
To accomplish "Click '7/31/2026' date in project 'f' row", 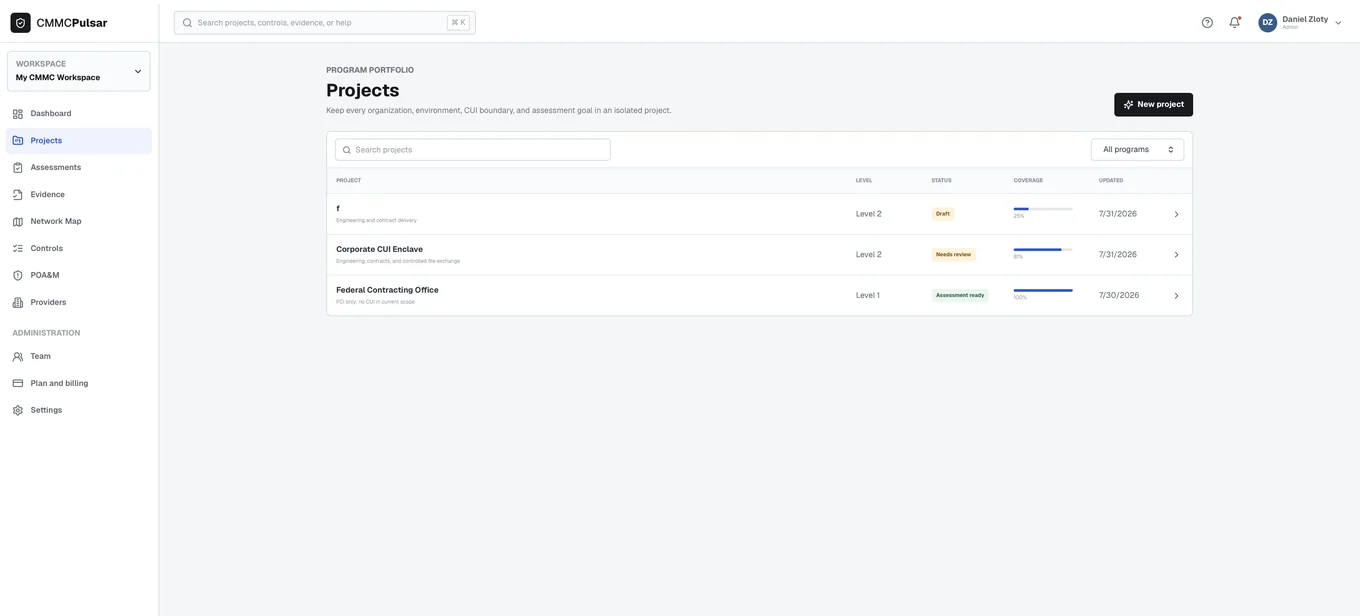I will [x=1118, y=214].
